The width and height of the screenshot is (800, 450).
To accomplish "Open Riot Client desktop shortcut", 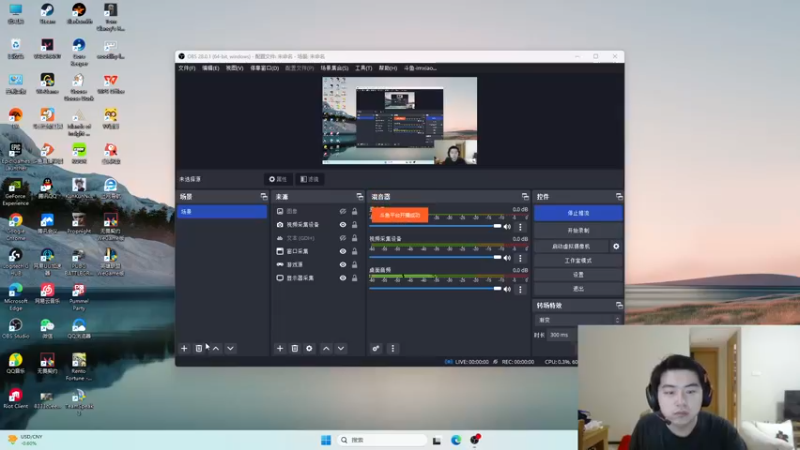I will [15, 398].
